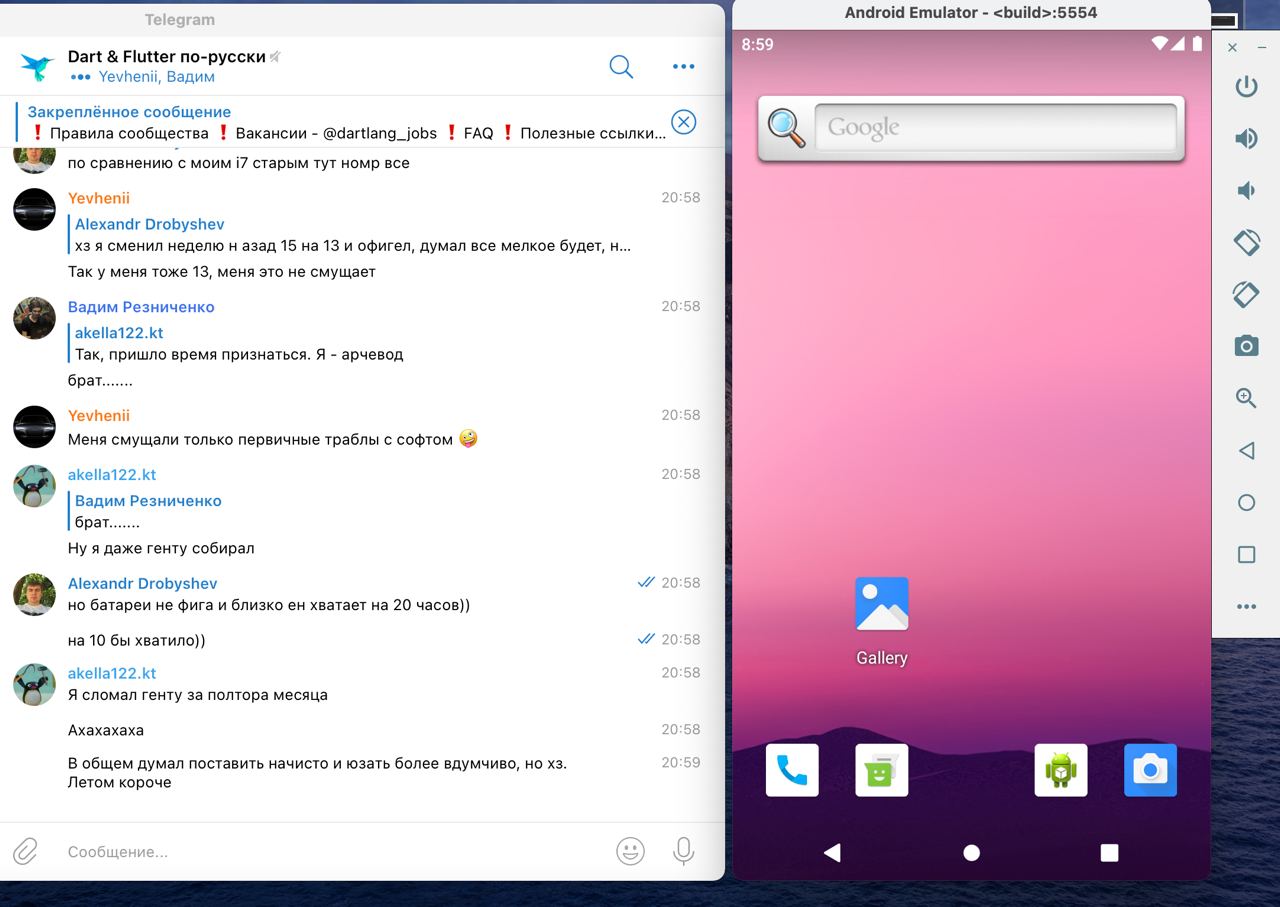
Task: Click the message text 'Ахахахаха'
Action: [106, 730]
